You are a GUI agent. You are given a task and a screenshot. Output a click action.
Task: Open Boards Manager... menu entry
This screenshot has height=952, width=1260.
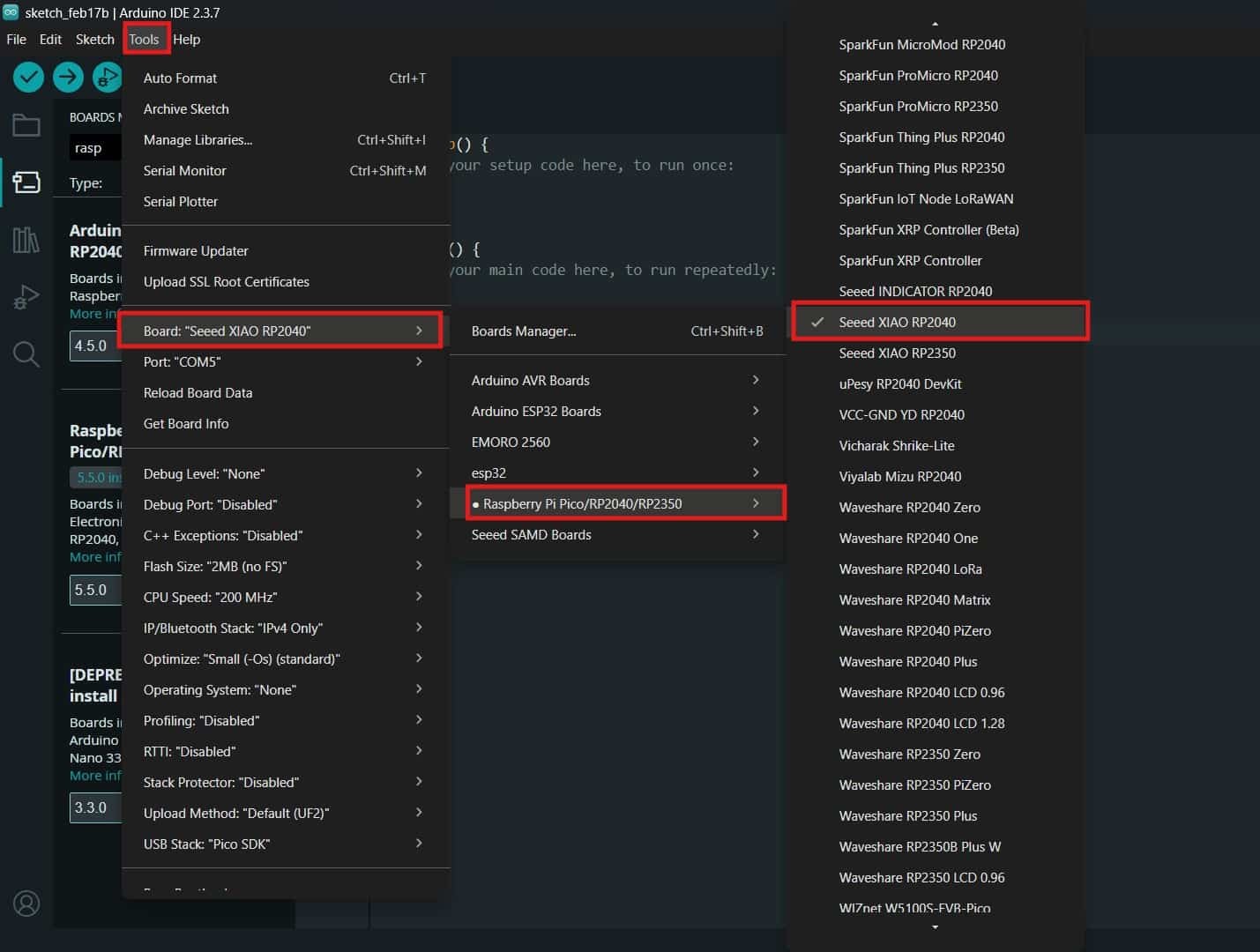coord(615,331)
